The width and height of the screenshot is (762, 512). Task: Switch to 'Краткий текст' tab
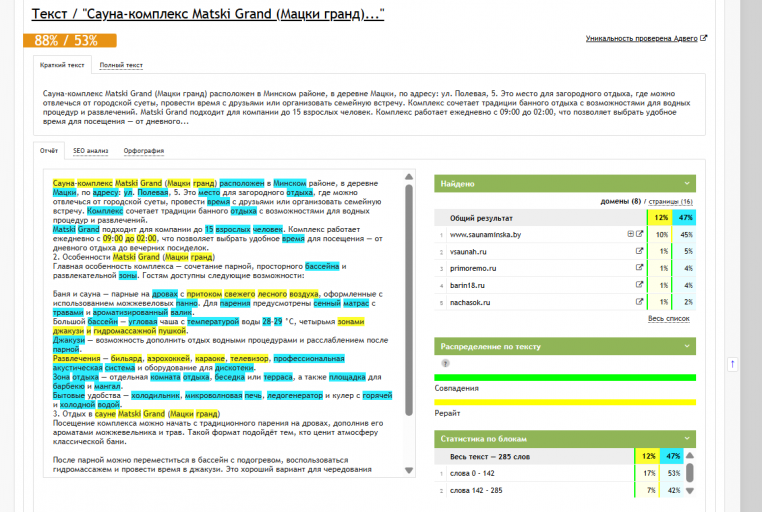(x=62, y=65)
